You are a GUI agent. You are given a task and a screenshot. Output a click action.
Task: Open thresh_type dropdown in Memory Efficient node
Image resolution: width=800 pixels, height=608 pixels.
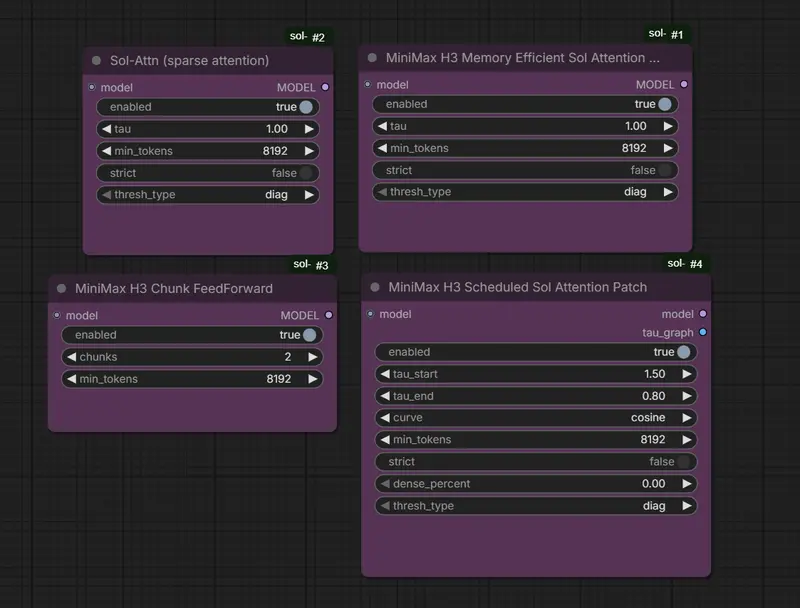click(x=525, y=192)
